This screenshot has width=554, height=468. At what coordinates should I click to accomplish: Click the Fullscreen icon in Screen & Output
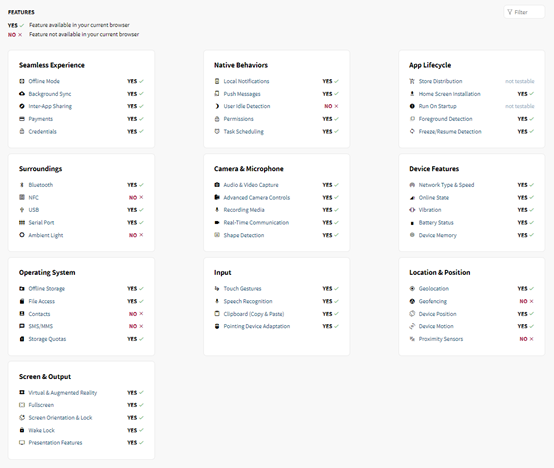(x=22, y=405)
